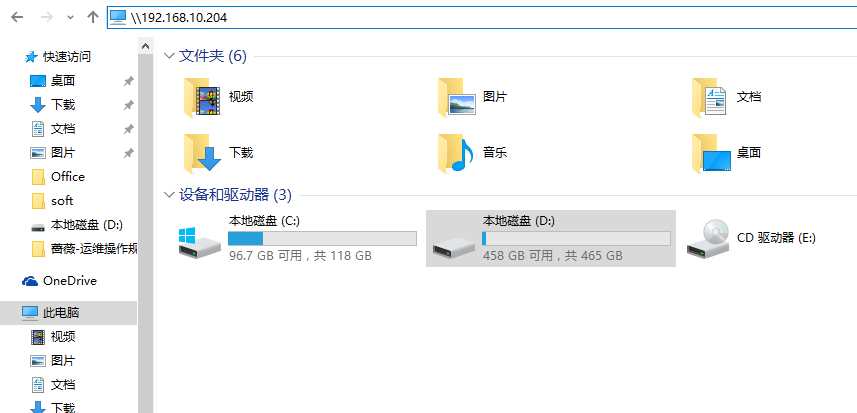Select 本地磁盘 (C:) drive icon
This screenshot has height=413, width=857.
point(199,243)
